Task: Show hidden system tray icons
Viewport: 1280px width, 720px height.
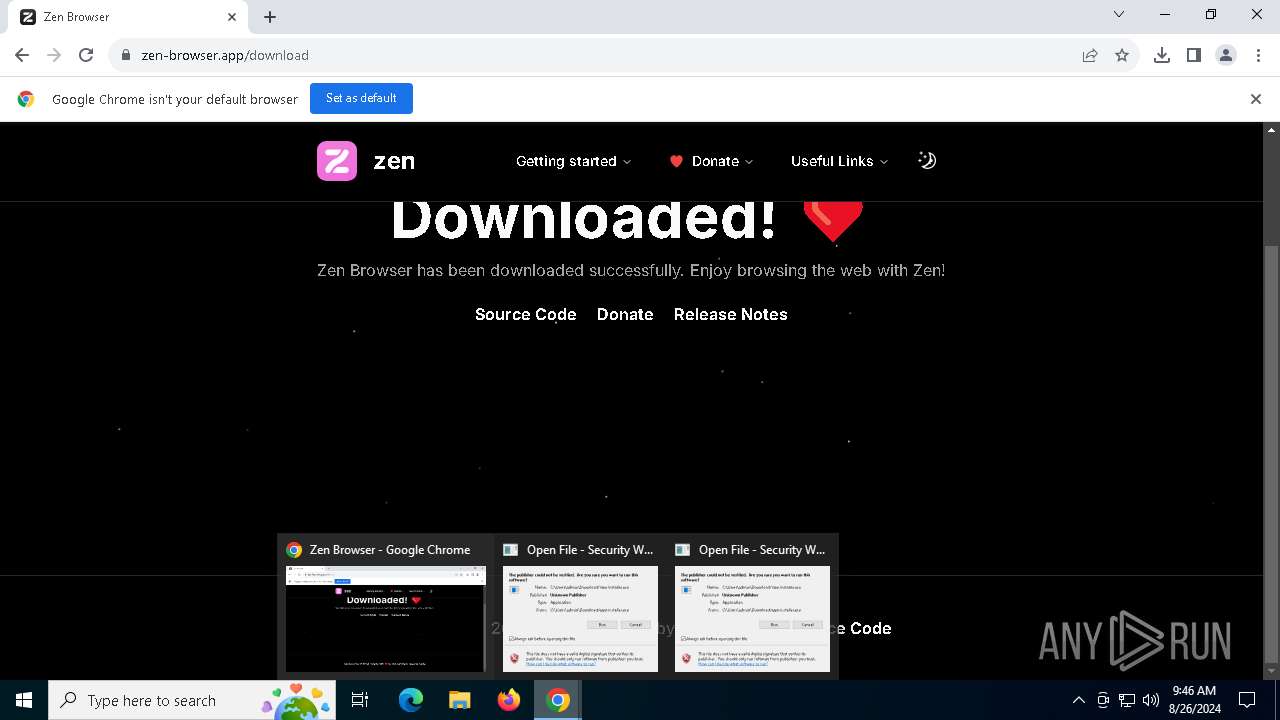Action: coord(1078,700)
